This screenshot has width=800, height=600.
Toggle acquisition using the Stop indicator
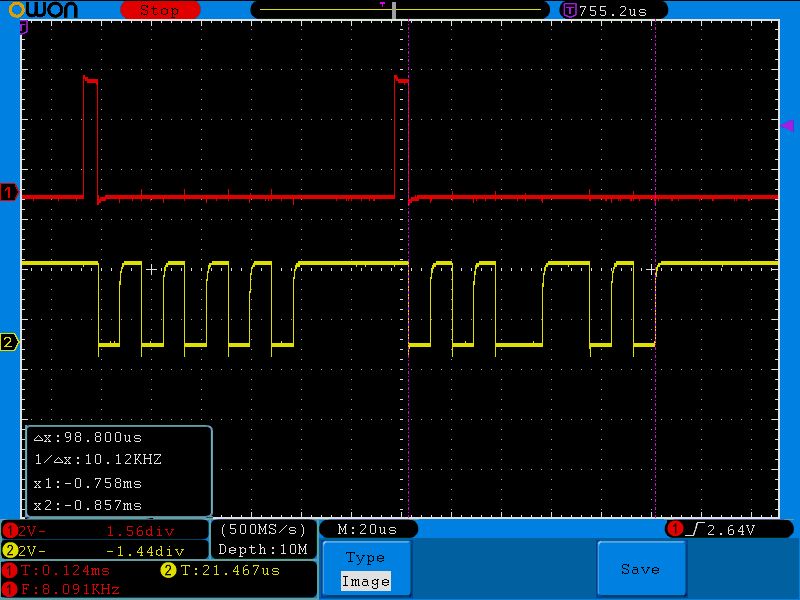pyautogui.click(x=160, y=10)
